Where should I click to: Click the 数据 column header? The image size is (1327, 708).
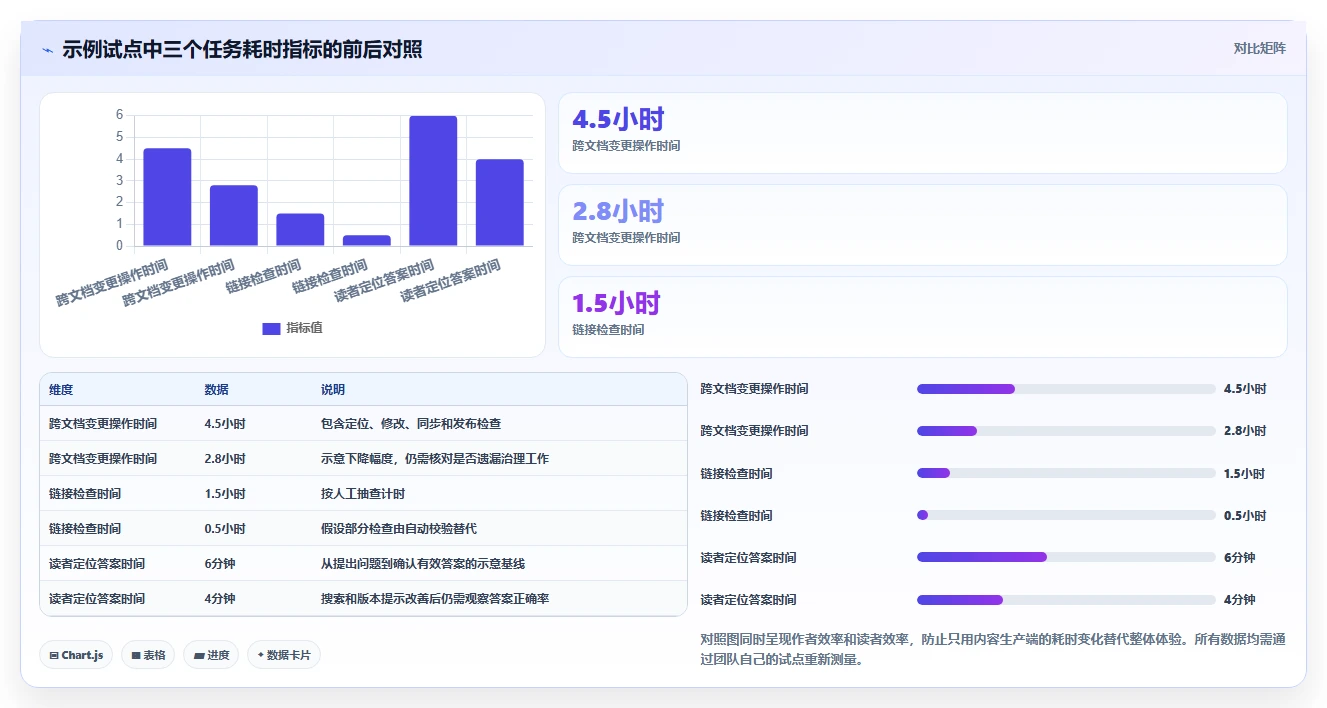coord(216,390)
